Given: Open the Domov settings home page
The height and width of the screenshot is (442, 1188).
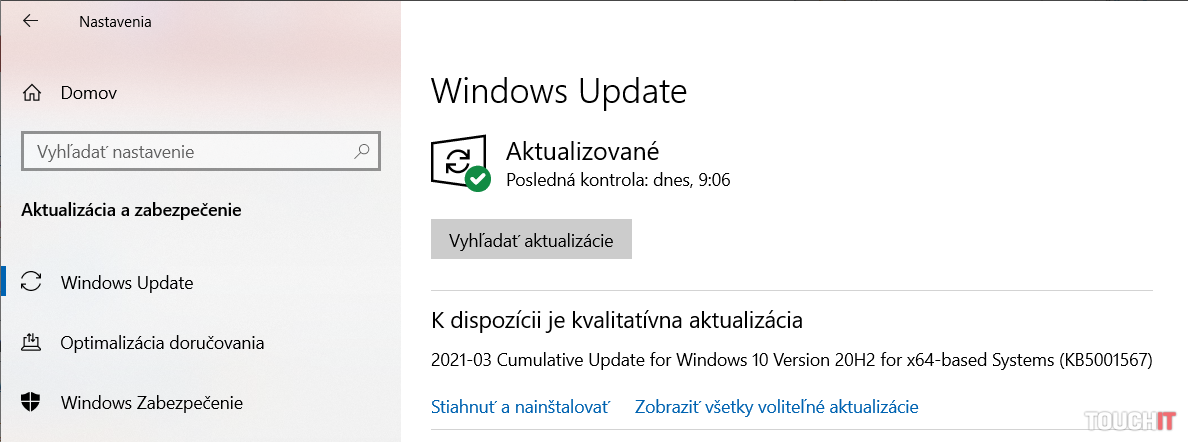Looking at the screenshot, I should point(89,93).
